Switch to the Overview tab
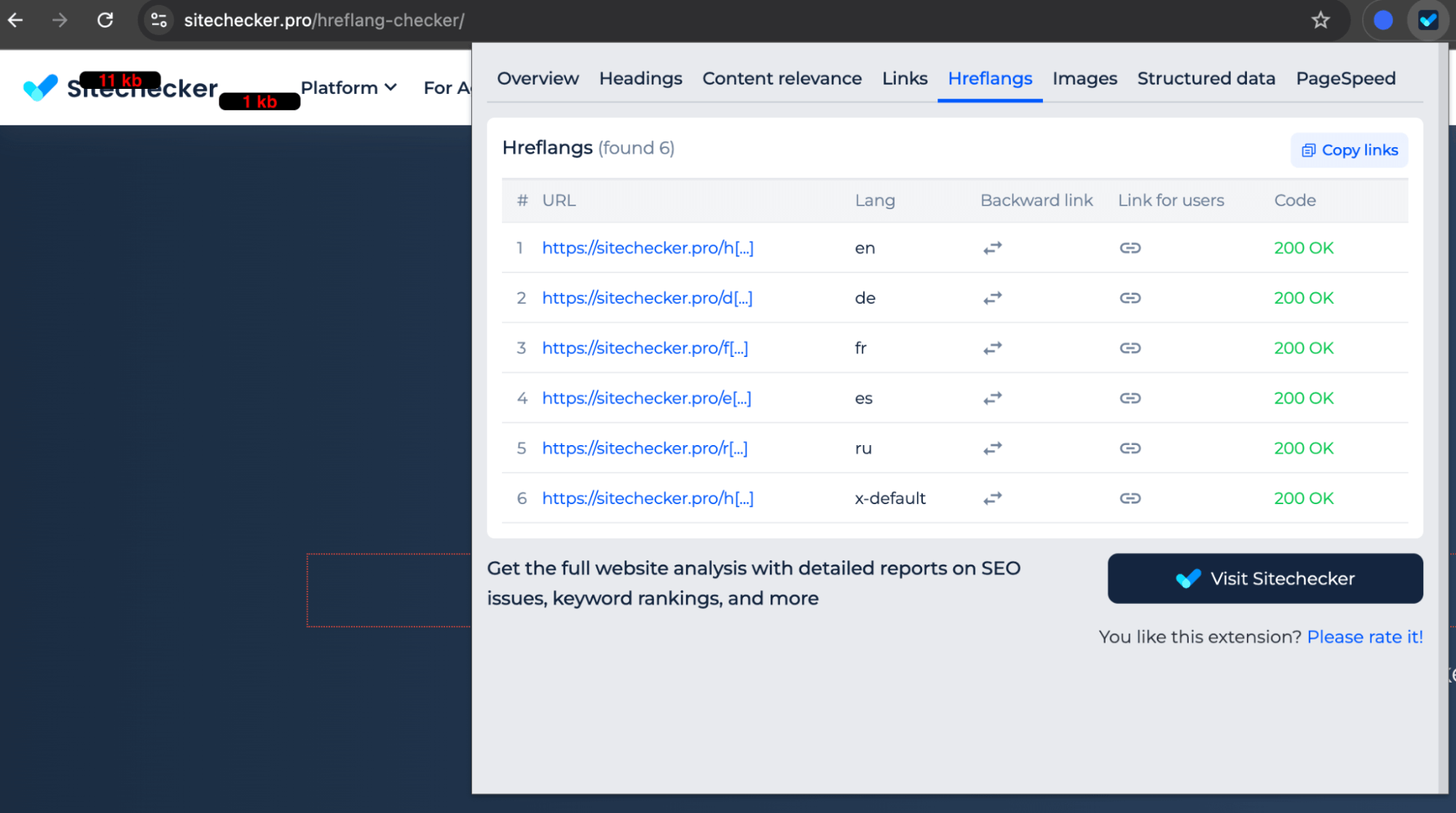This screenshot has height=813, width=1456. tap(539, 78)
